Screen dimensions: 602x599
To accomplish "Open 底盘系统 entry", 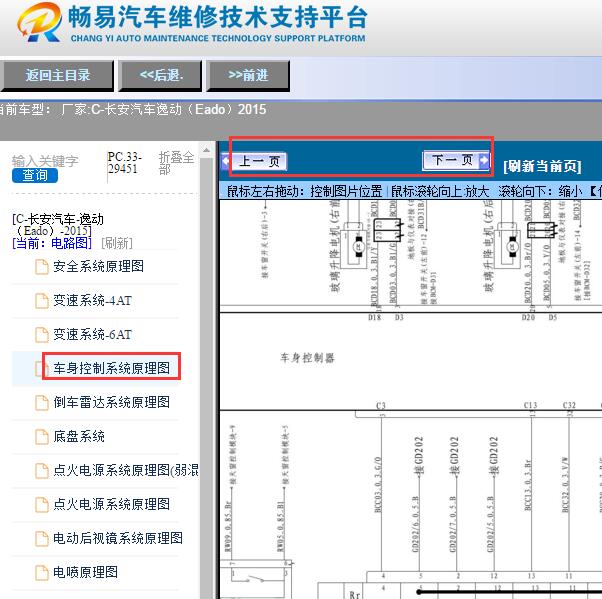I will tap(79, 436).
